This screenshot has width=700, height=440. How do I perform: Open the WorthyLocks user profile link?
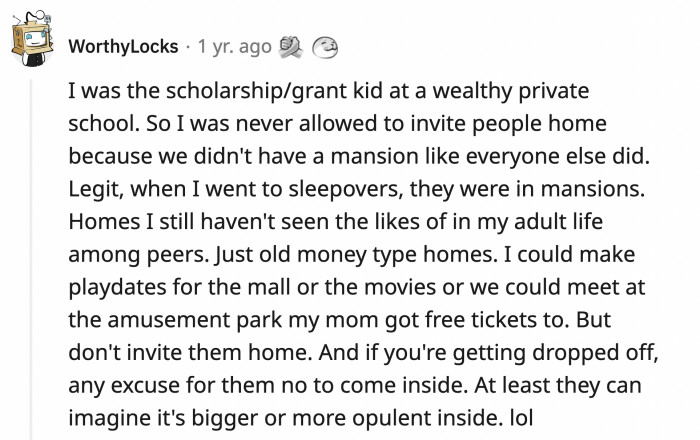tap(123, 46)
